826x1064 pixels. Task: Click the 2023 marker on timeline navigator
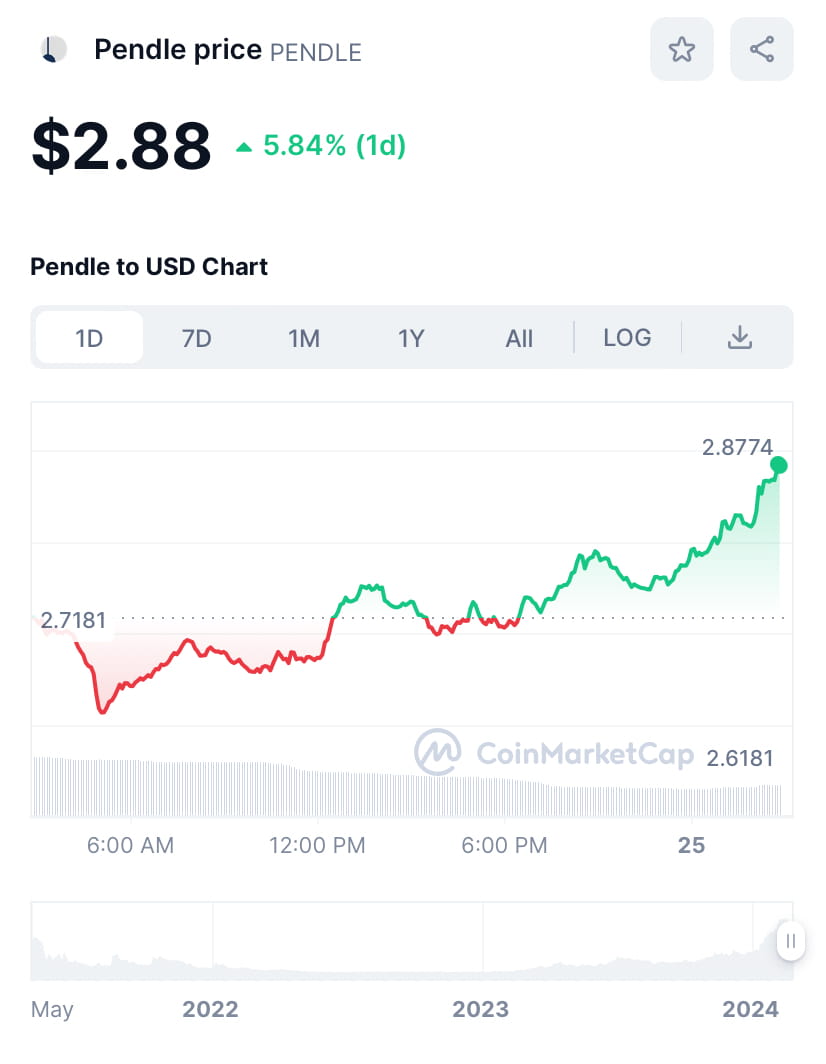tap(480, 1009)
